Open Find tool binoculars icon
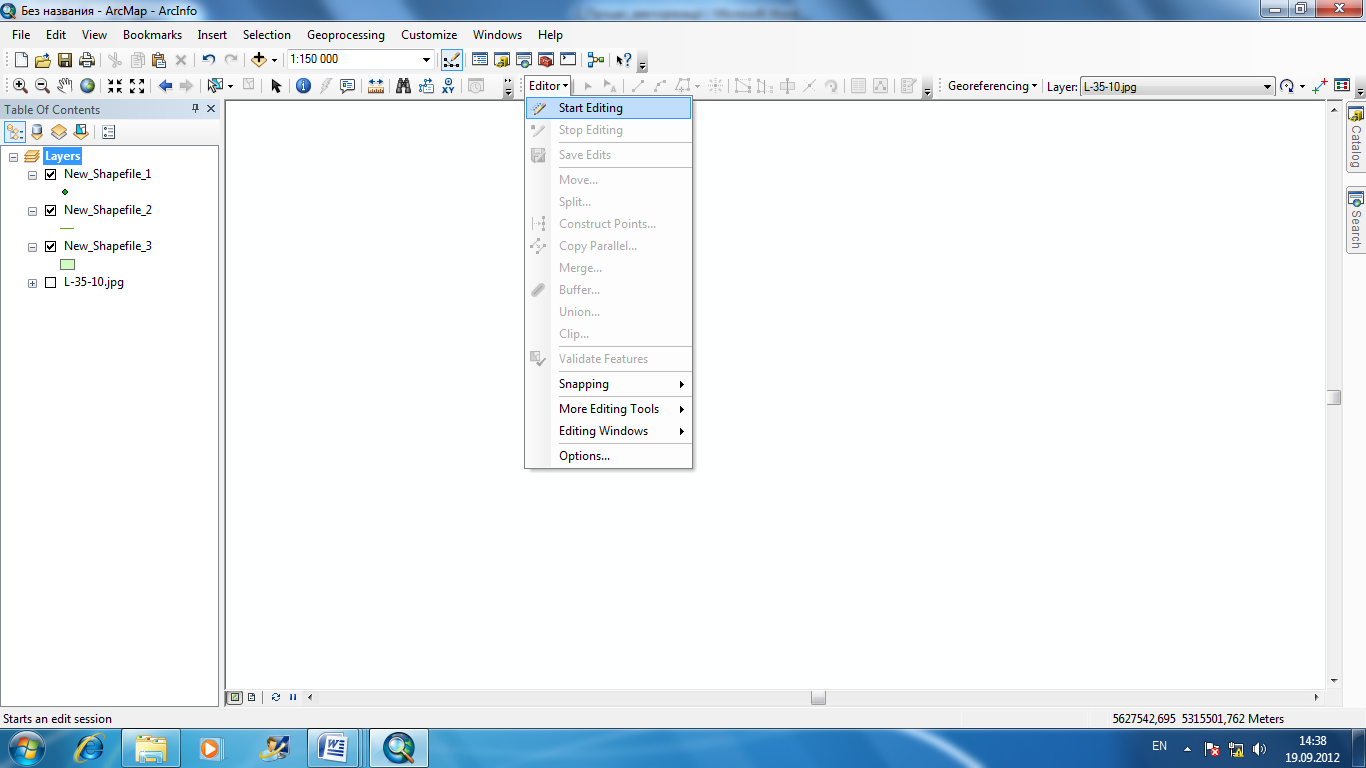The width and height of the screenshot is (1366, 768). pos(404,86)
